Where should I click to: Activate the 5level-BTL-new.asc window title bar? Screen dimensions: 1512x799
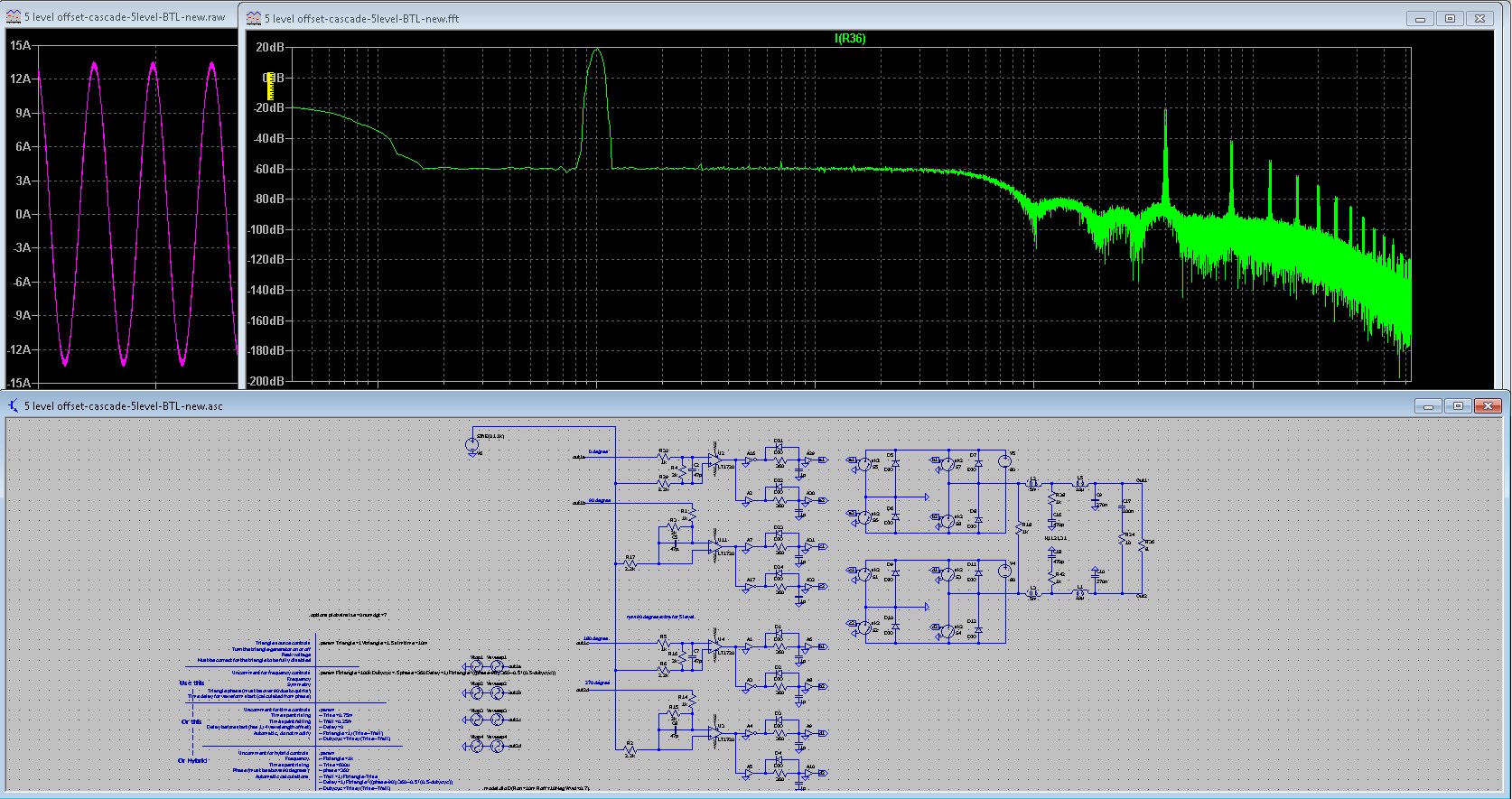click(x=755, y=406)
